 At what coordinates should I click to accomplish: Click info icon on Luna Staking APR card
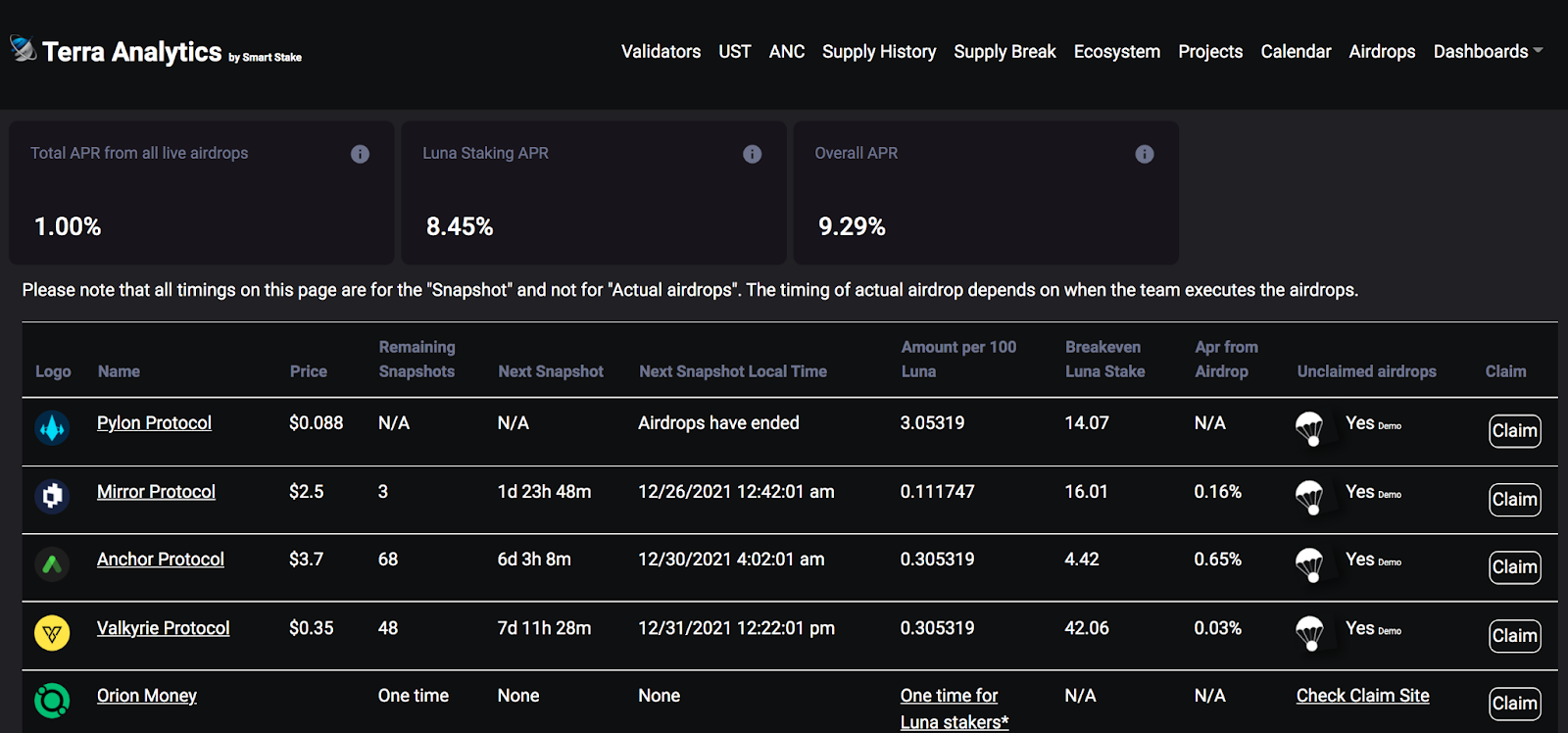click(x=752, y=154)
